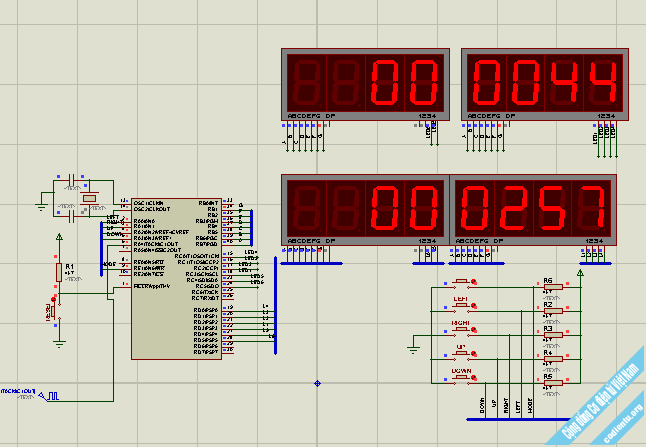Viewport: 646px width, 447px height.
Task: Click the power terminal arrow above R6
Action: point(580,273)
